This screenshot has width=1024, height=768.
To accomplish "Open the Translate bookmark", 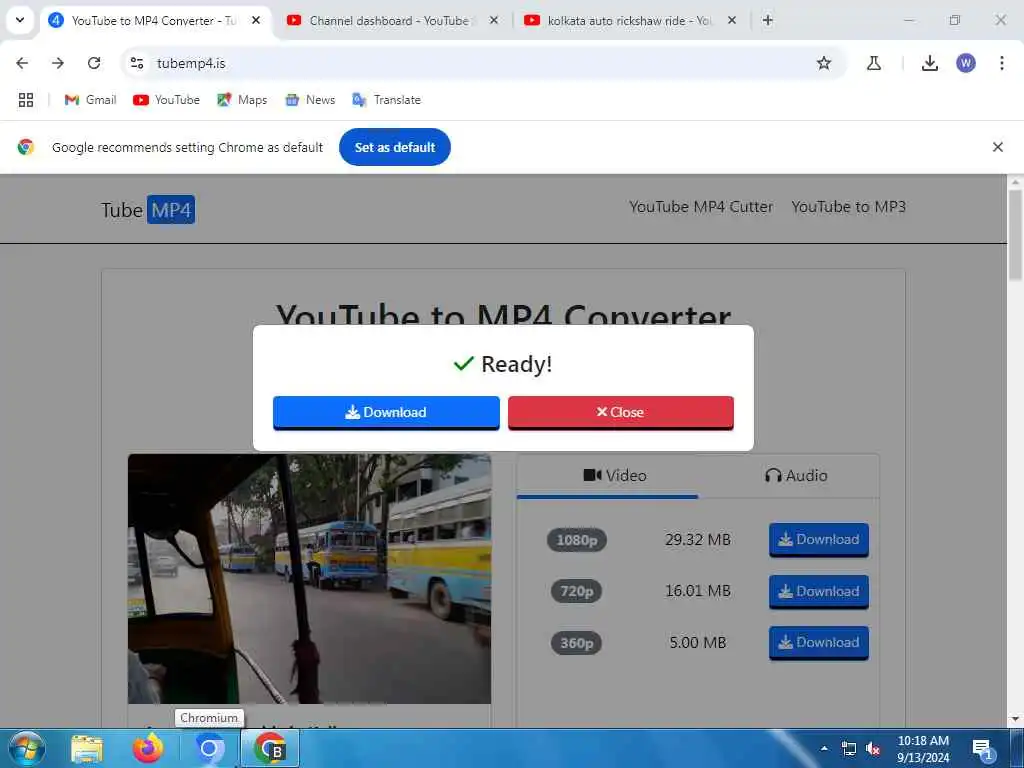I will 387,100.
